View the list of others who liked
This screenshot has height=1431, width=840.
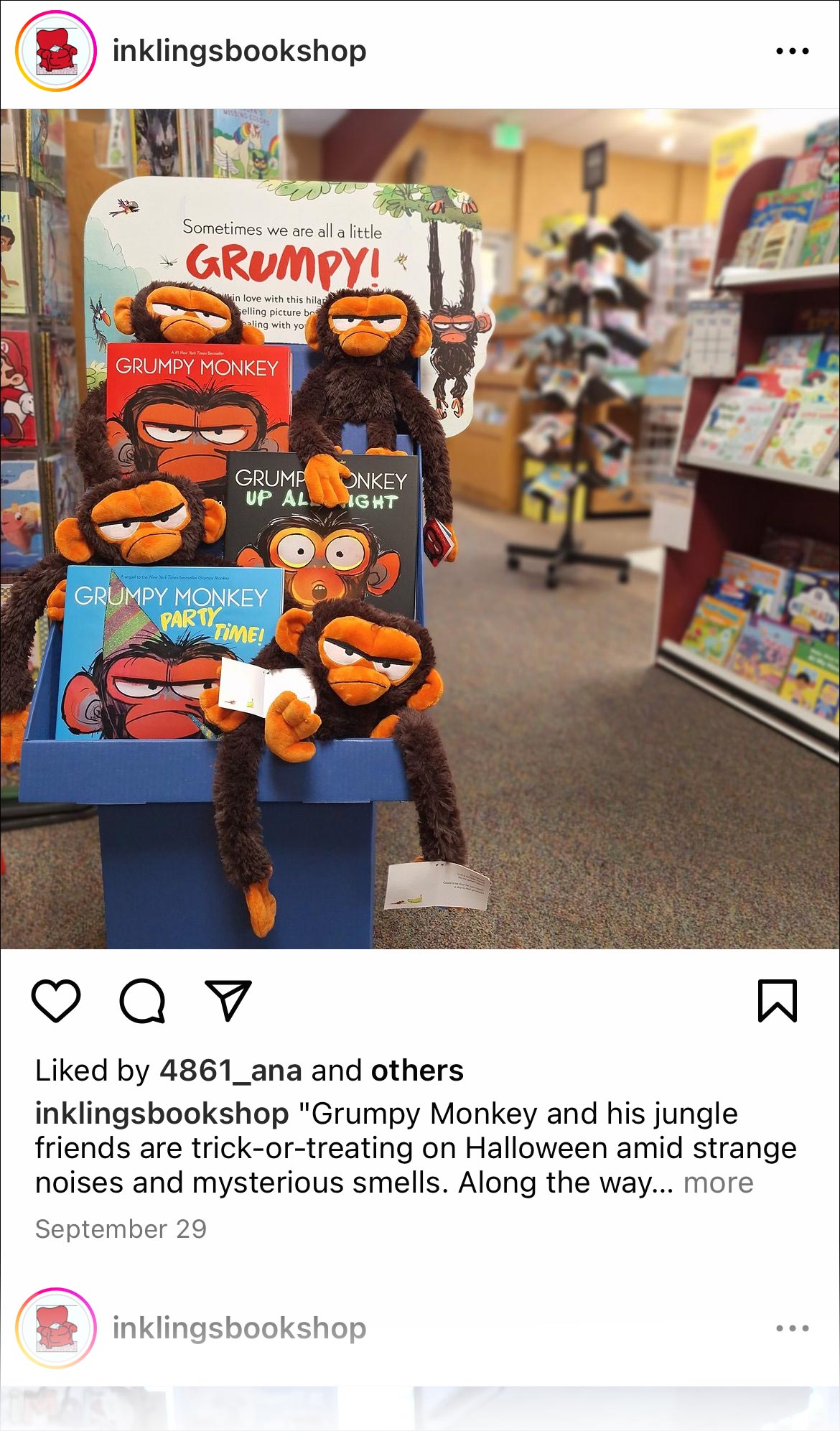(x=417, y=1071)
